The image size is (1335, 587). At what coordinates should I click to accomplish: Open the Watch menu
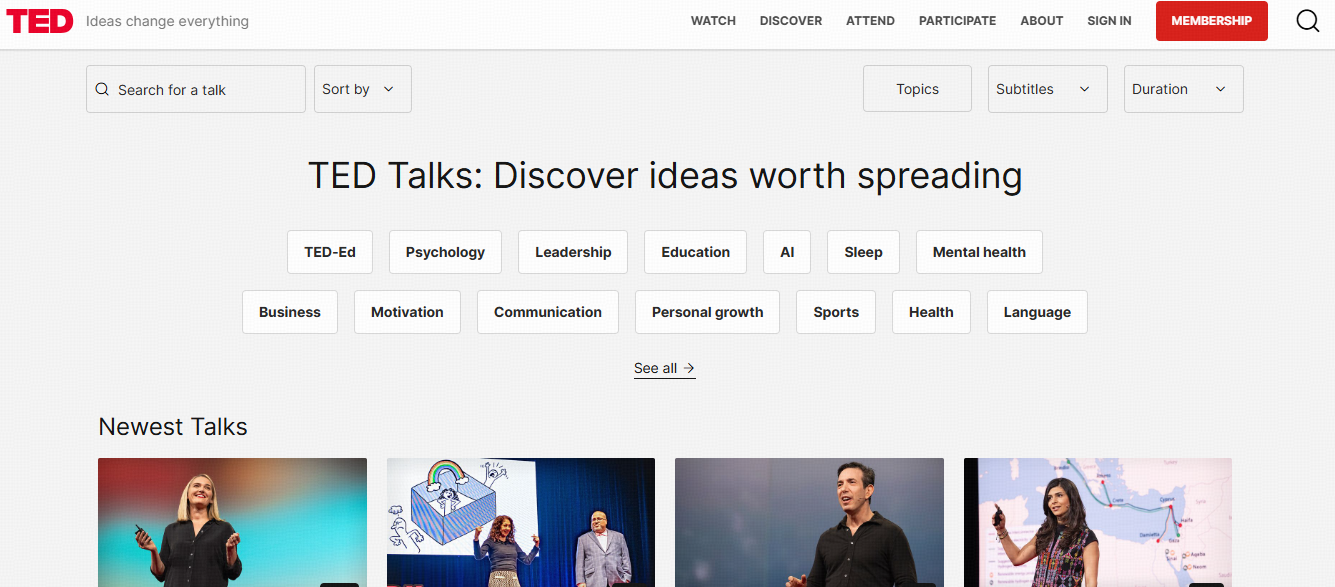[713, 21]
